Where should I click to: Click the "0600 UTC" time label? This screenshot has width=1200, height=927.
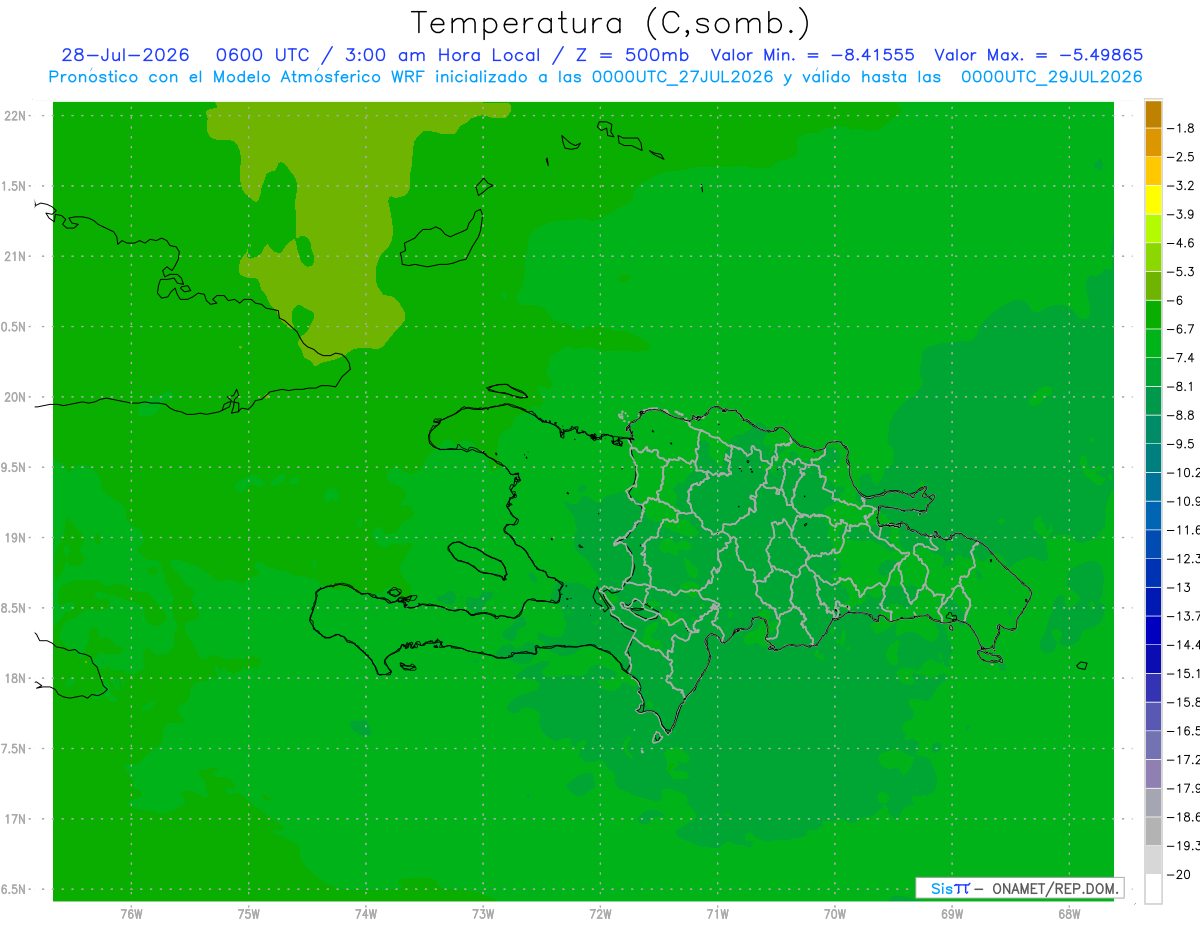tap(262, 55)
